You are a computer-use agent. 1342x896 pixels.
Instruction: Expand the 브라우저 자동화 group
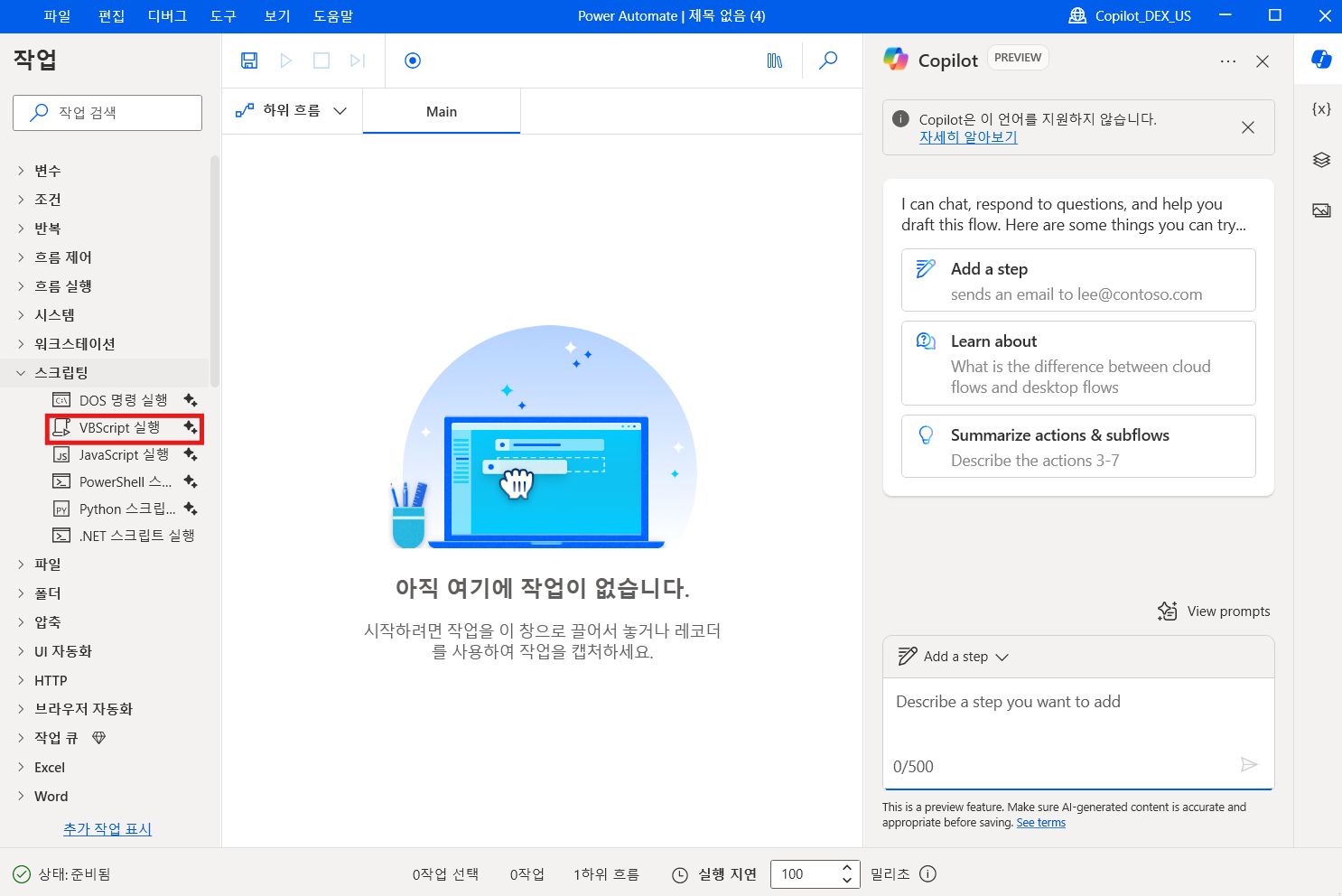click(21, 709)
